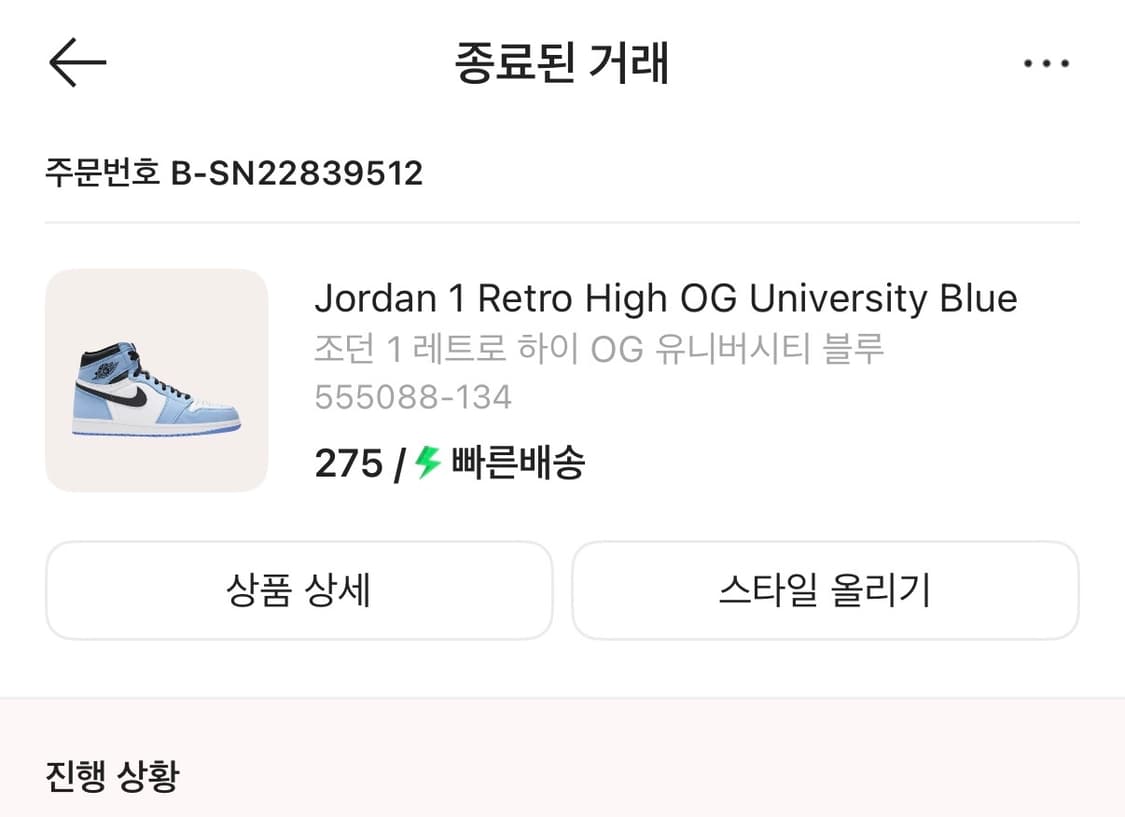Tap the style code 555088-134
This screenshot has width=1125, height=817.
(x=414, y=397)
